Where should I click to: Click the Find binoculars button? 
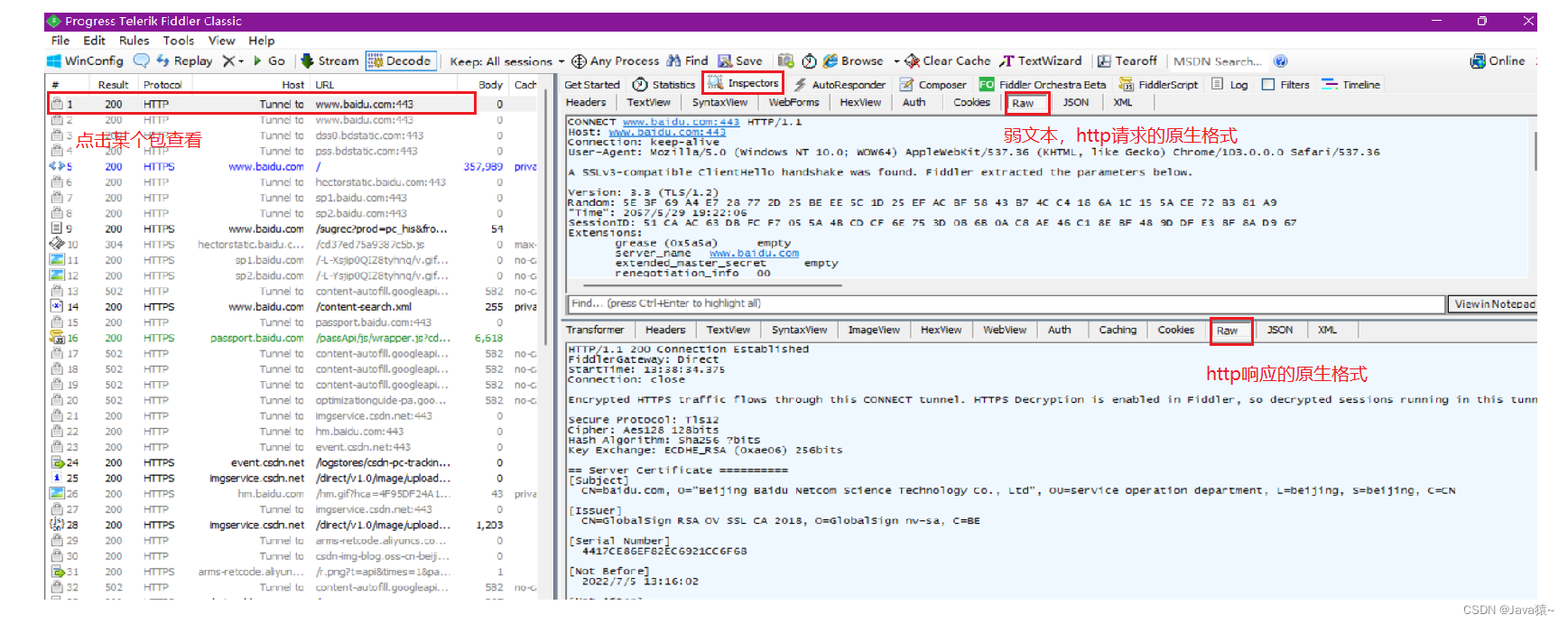pos(687,61)
